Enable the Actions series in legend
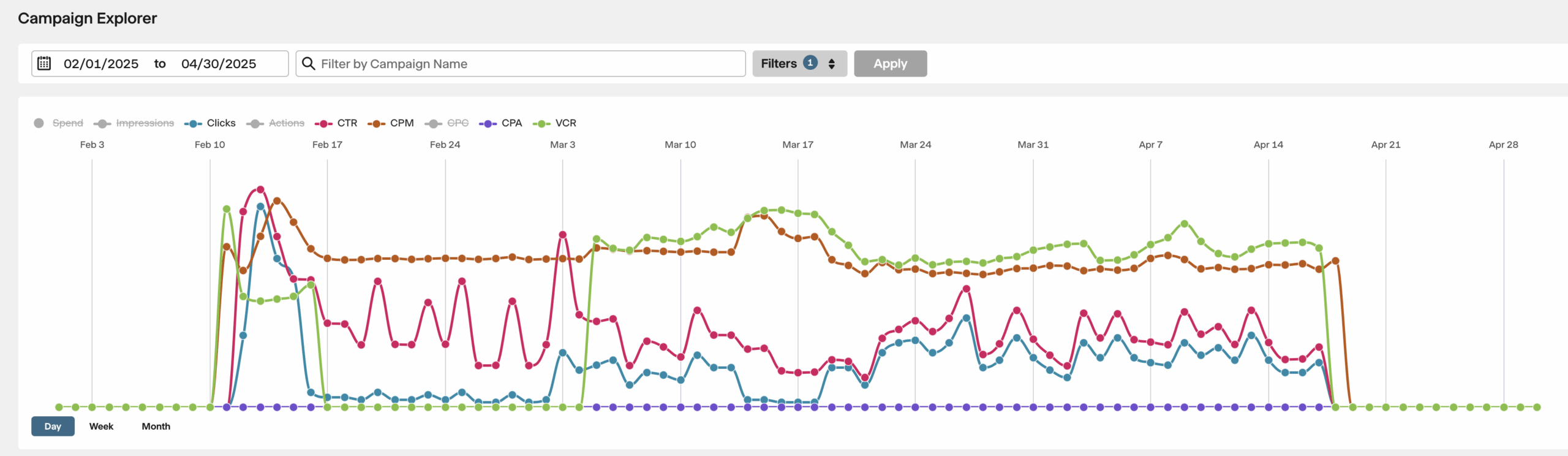This screenshot has width=1568, height=456. 286,123
